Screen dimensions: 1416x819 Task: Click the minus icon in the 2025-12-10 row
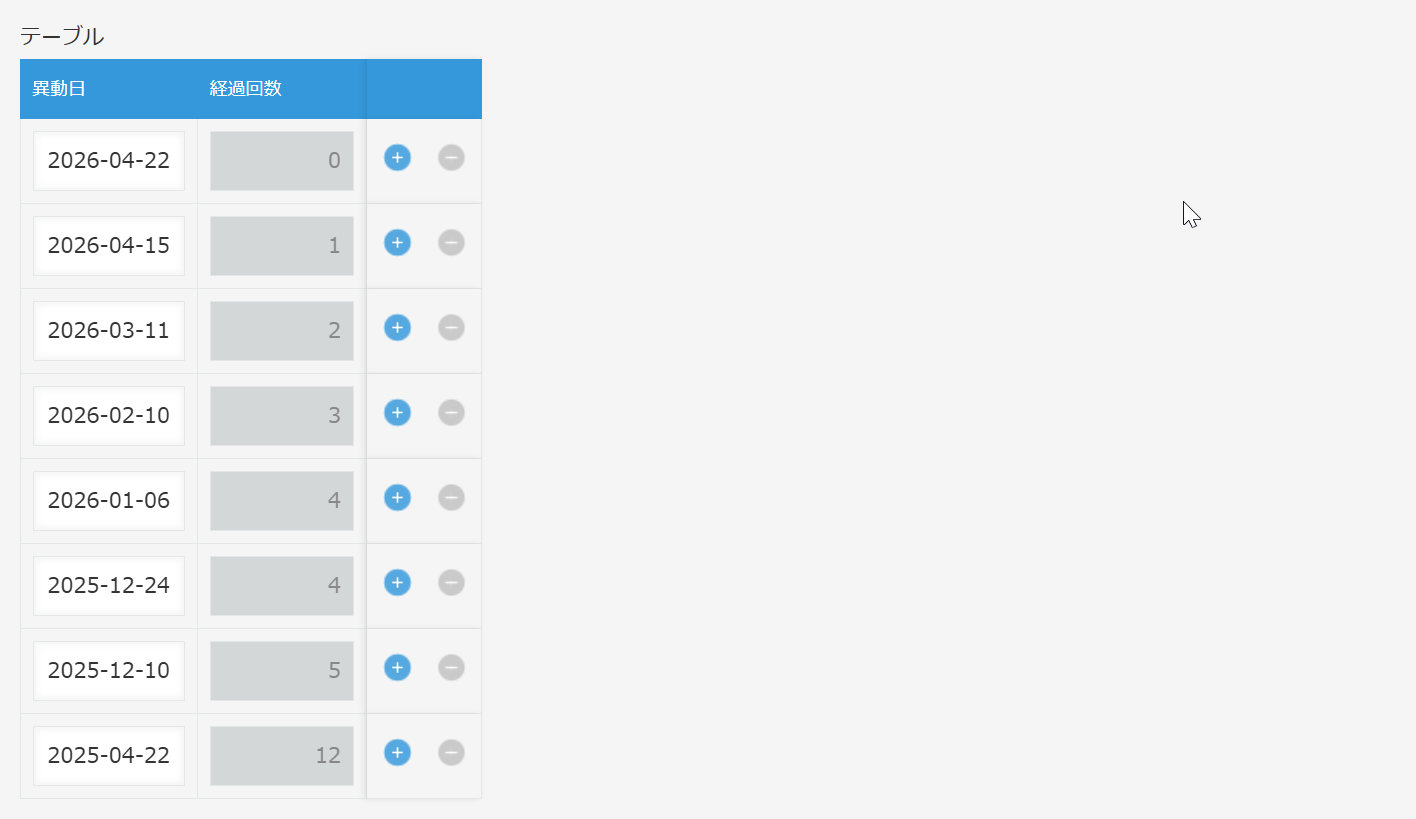click(x=451, y=668)
